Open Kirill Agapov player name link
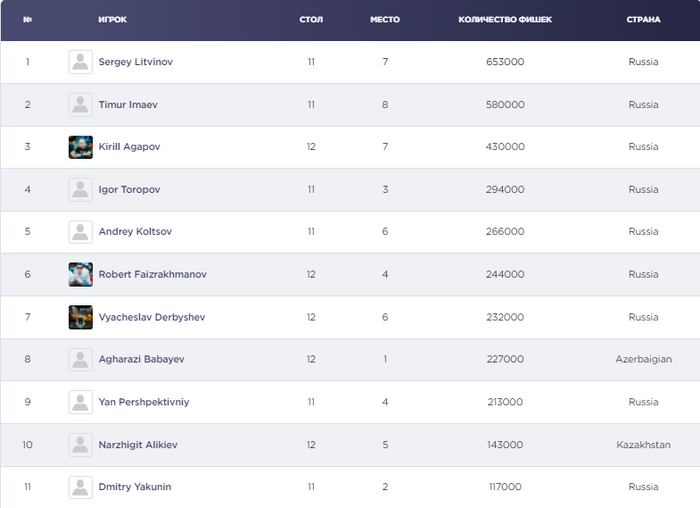The width and height of the screenshot is (700, 508). click(x=129, y=147)
